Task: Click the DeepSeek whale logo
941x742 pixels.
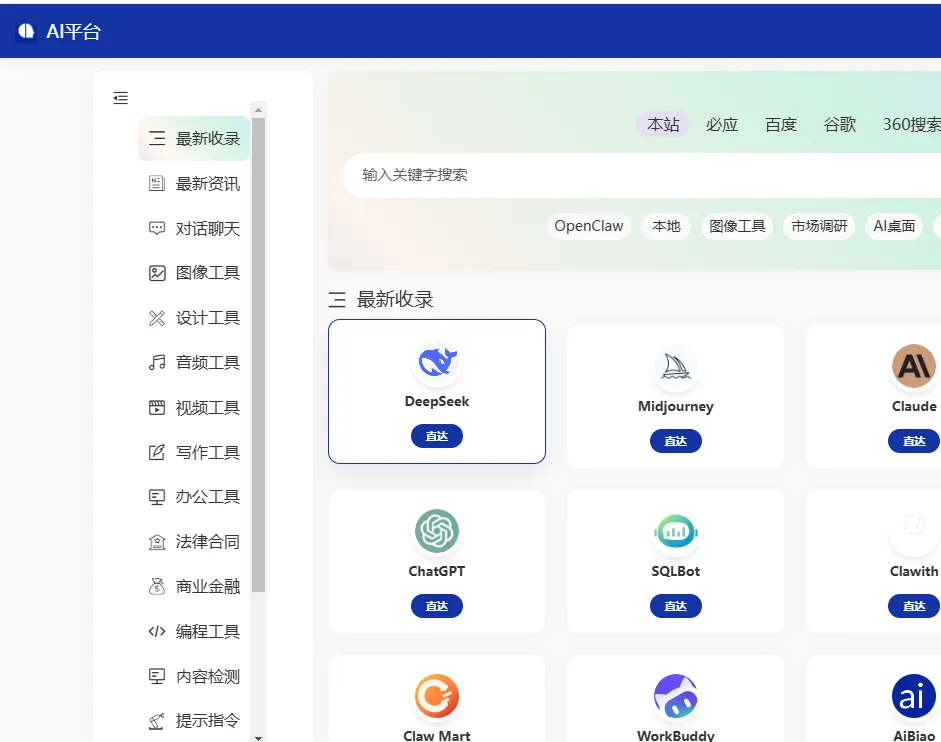Action: tap(437, 361)
